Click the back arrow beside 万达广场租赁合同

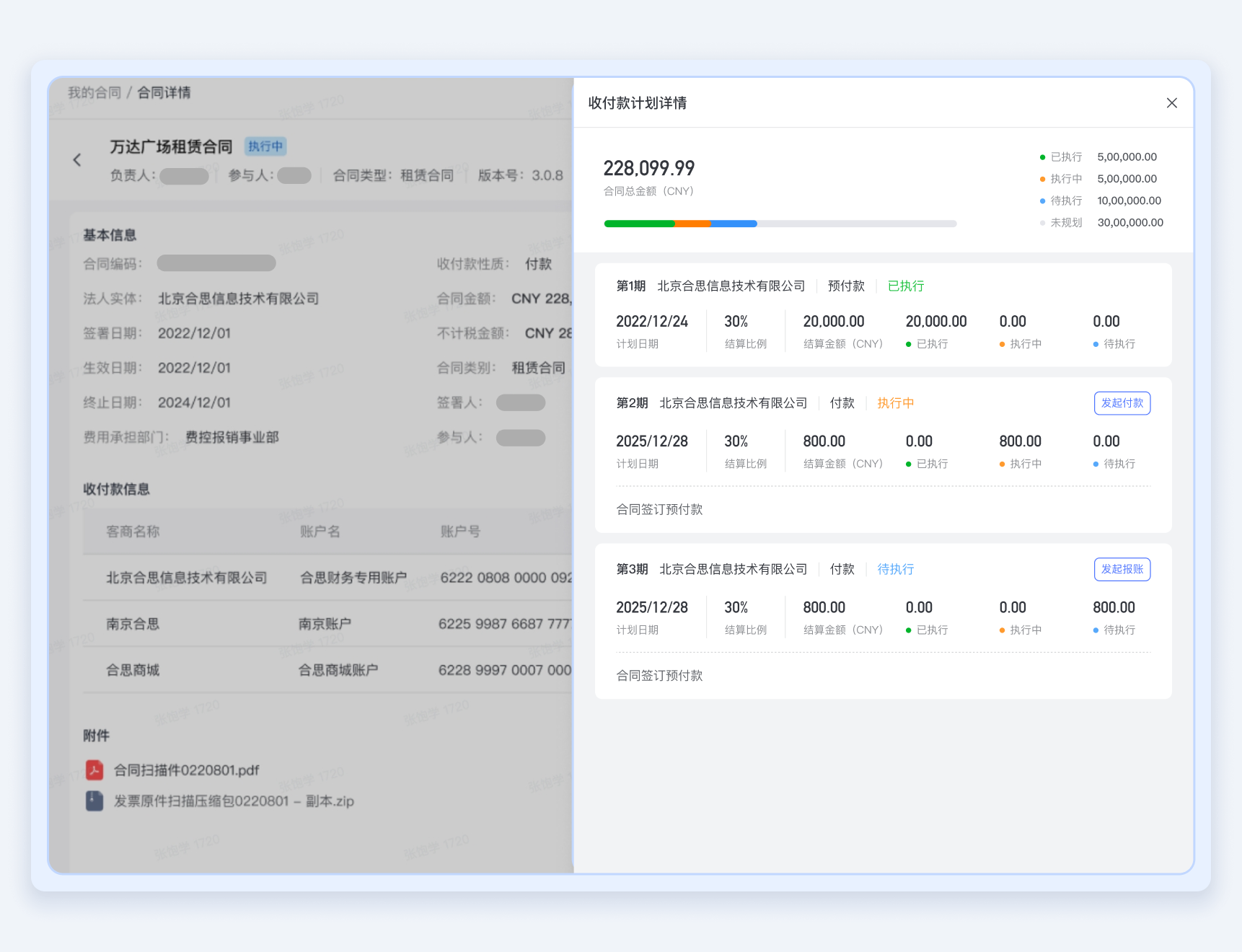click(x=77, y=160)
